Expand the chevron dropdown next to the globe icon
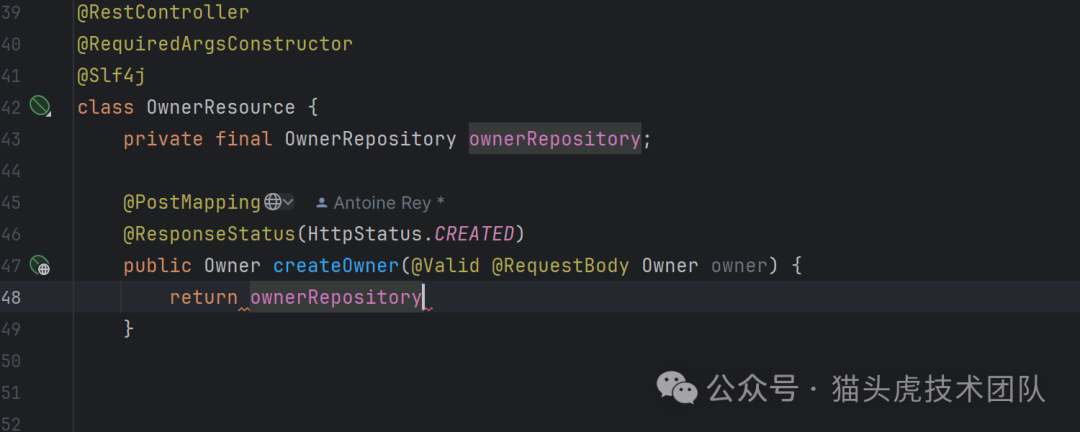Screen dimensions: 1080x432 [288, 202]
